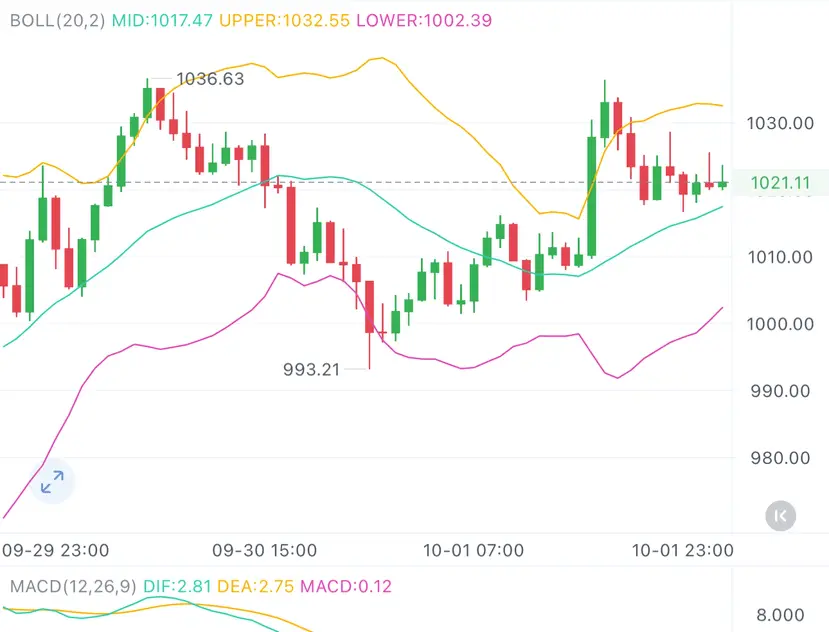Screen dimensions: 829x632
Task: Select the MACD:0.12 histogram value
Action: pos(346,587)
